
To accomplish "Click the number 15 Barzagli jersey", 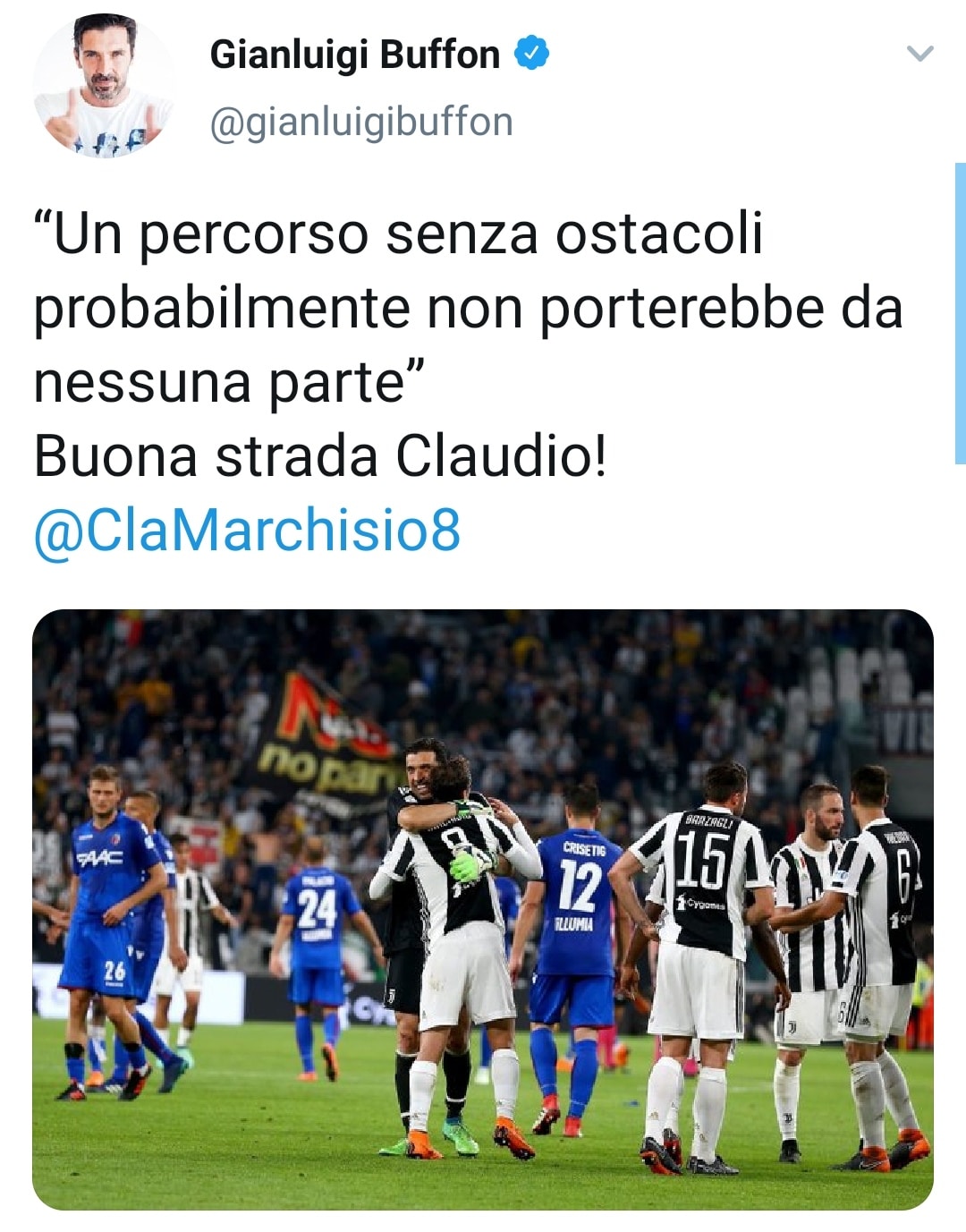I will [x=702, y=880].
